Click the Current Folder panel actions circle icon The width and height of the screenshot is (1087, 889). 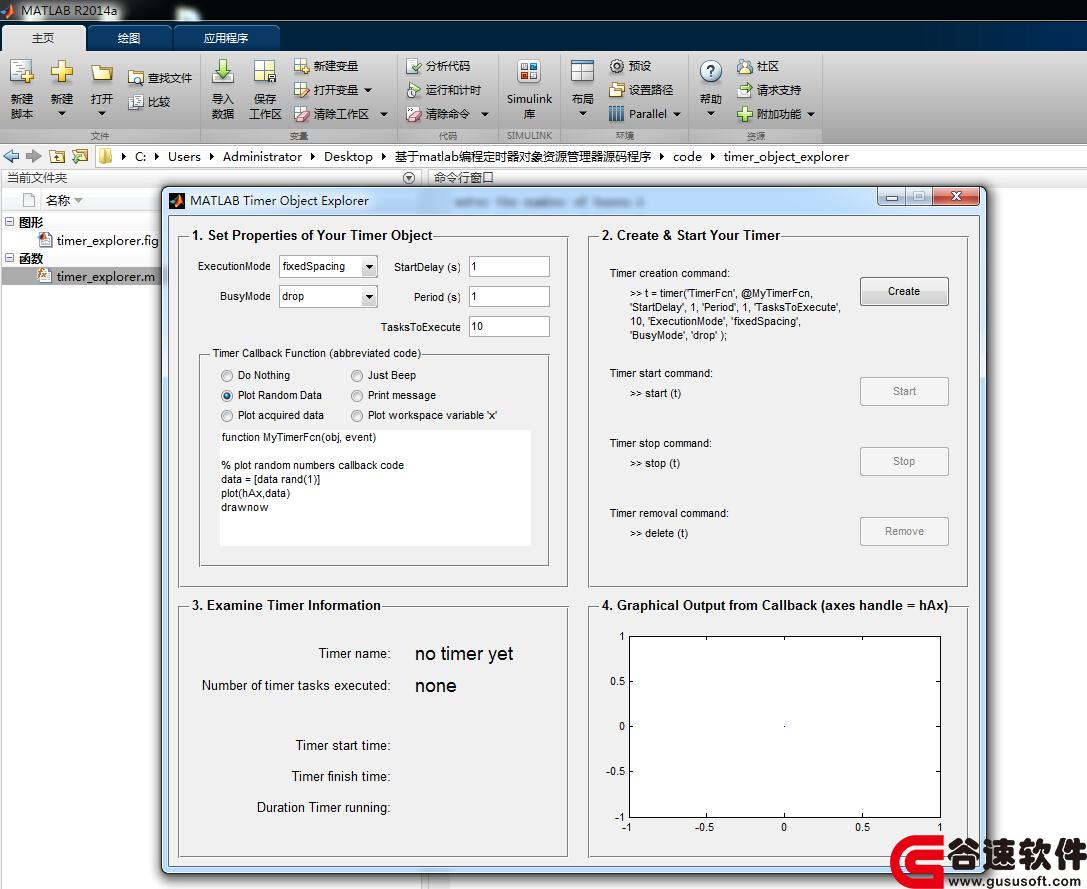(409, 178)
